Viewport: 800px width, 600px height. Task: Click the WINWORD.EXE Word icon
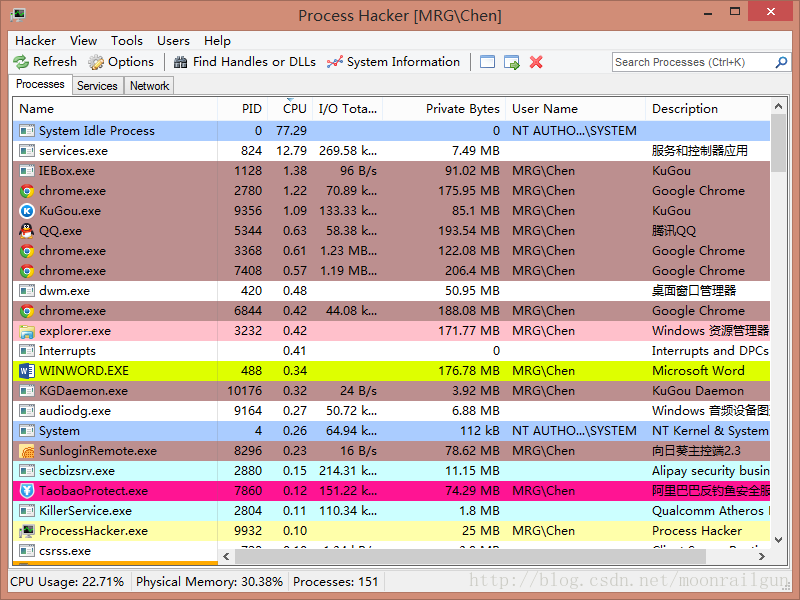[x=27, y=371]
